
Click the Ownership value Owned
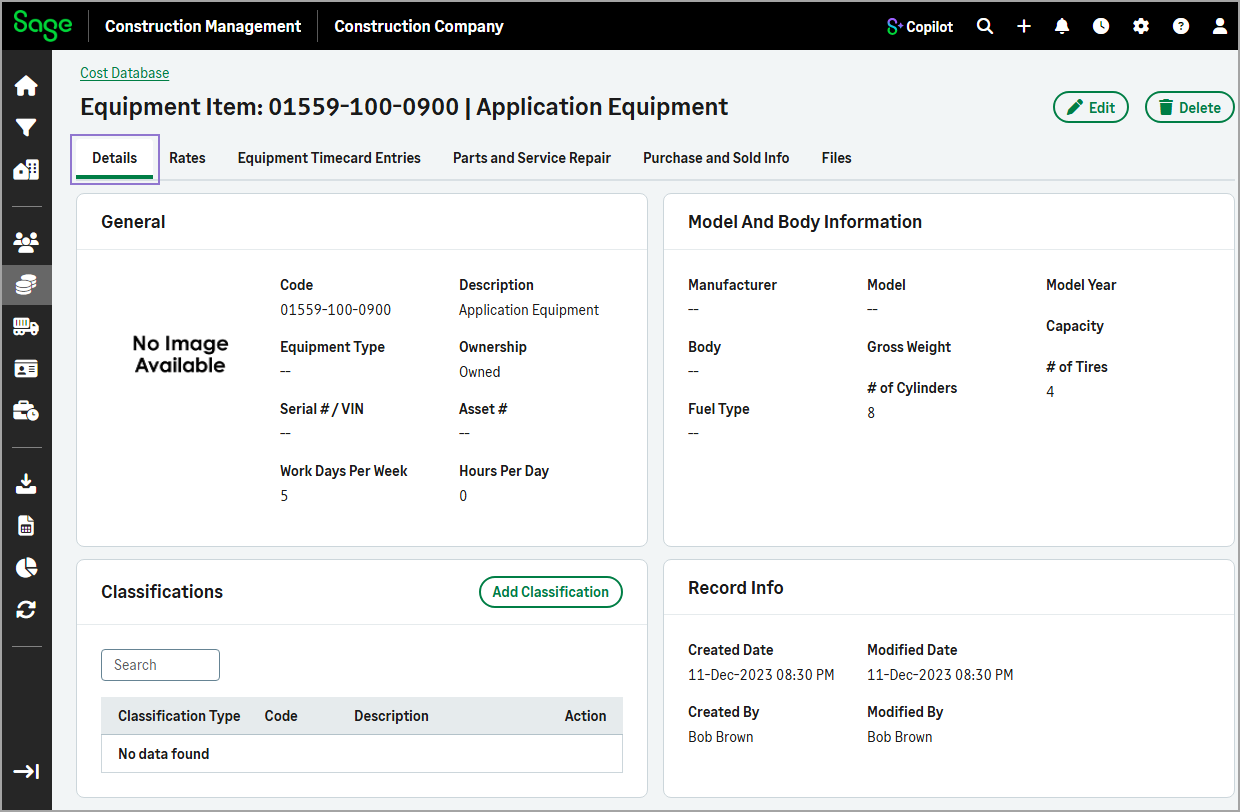click(x=480, y=372)
